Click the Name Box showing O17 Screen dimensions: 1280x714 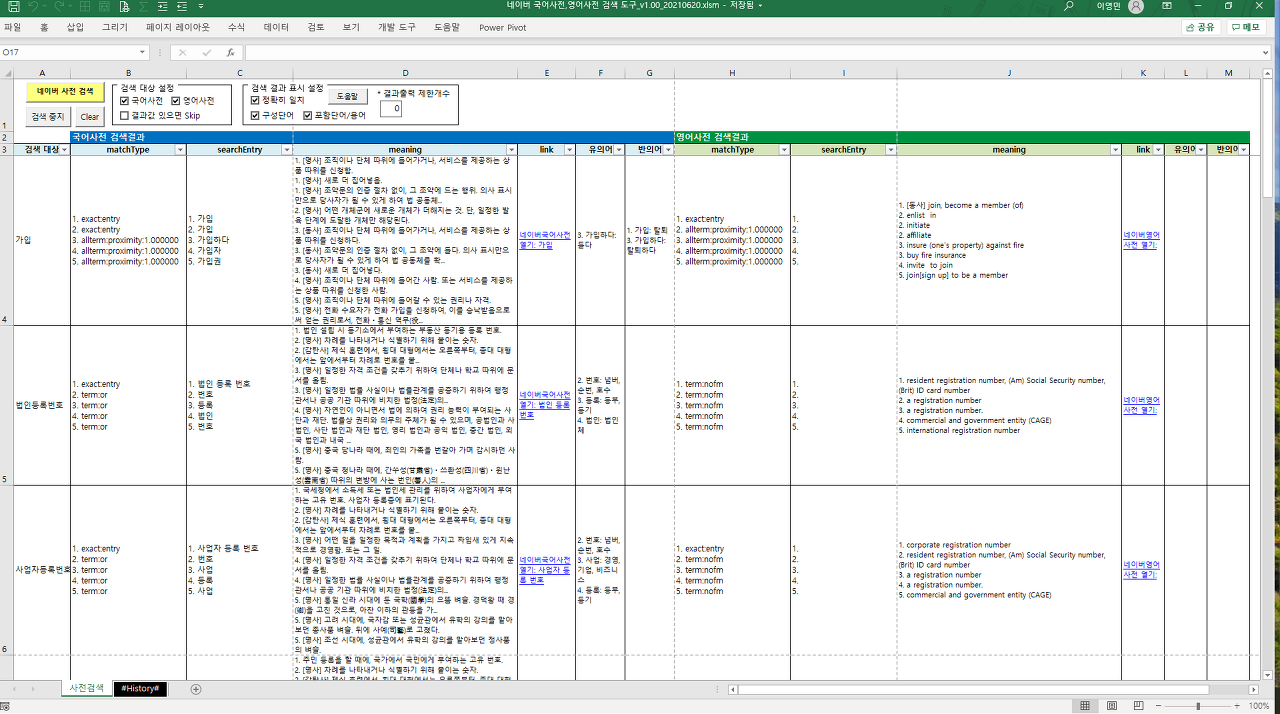[x=68, y=52]
